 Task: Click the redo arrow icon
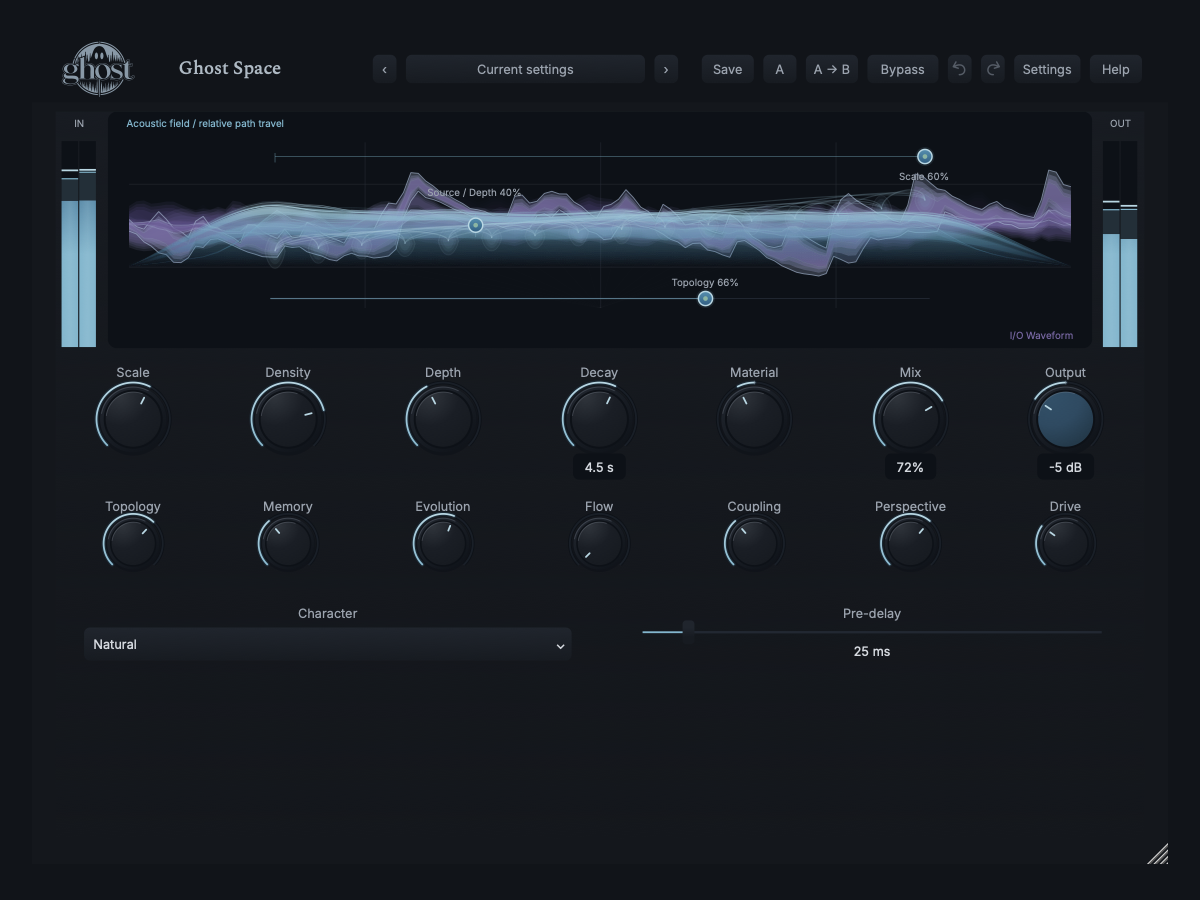pyautogui.click(x=993, y=69)
